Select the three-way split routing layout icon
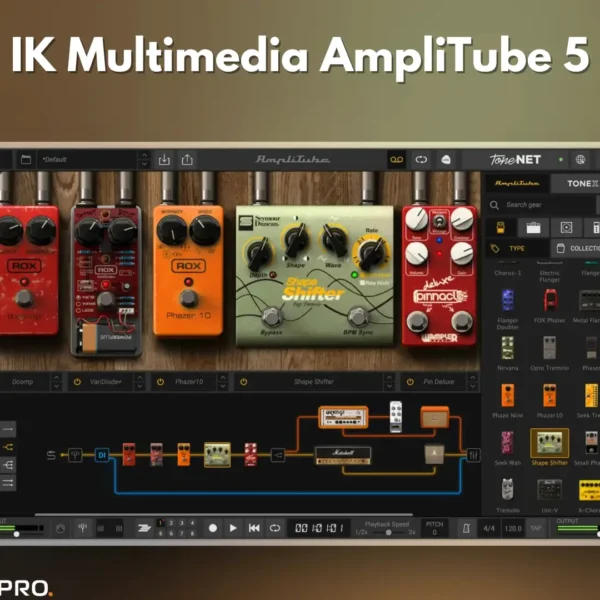The image size is (600, 600). click(8, 465)
